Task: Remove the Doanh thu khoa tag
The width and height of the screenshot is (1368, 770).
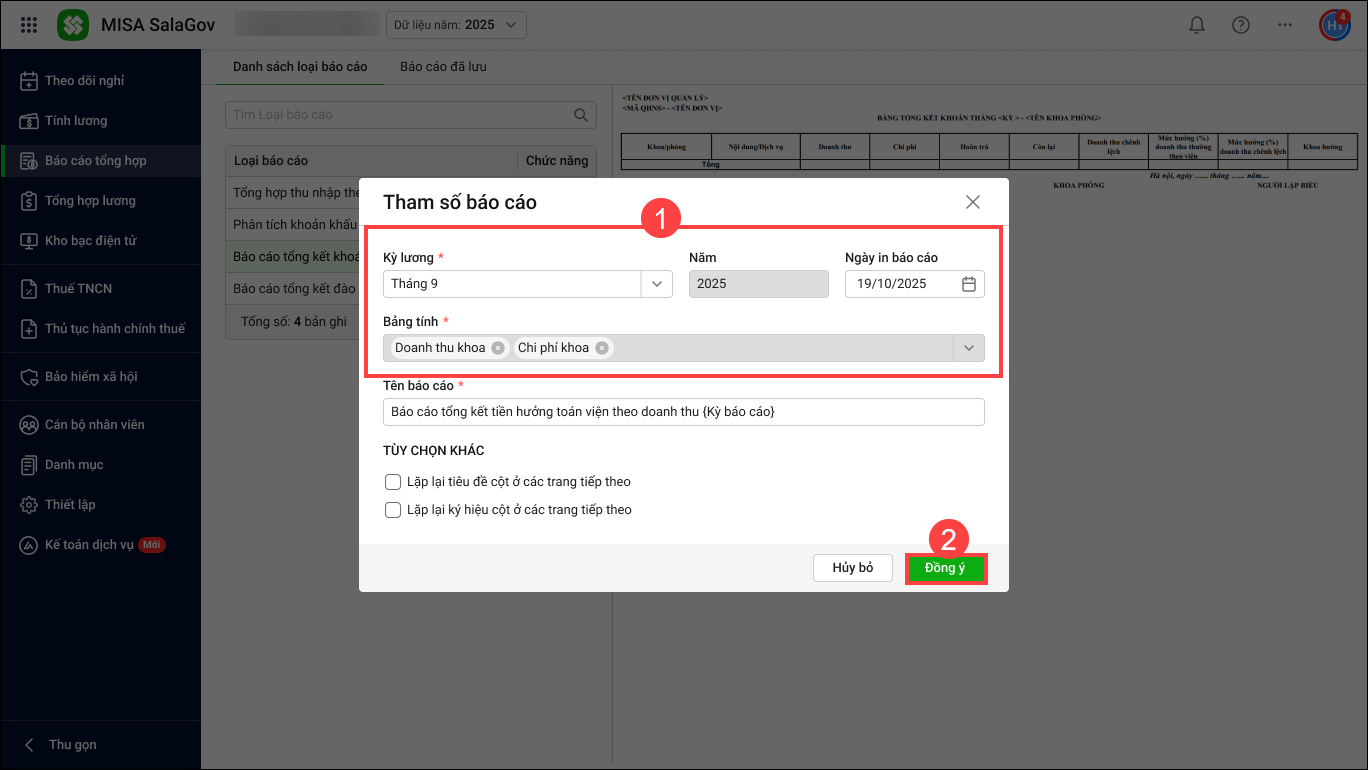Action: click(498, 348)
